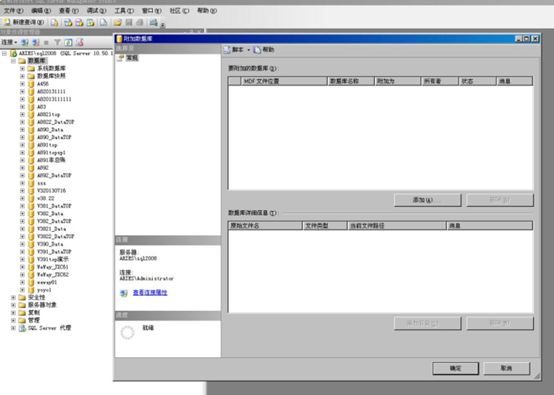This screenshot has height=395, width=554.
Task: Click the Disconnect icon in Object Explorer
Action: (36, 43)
